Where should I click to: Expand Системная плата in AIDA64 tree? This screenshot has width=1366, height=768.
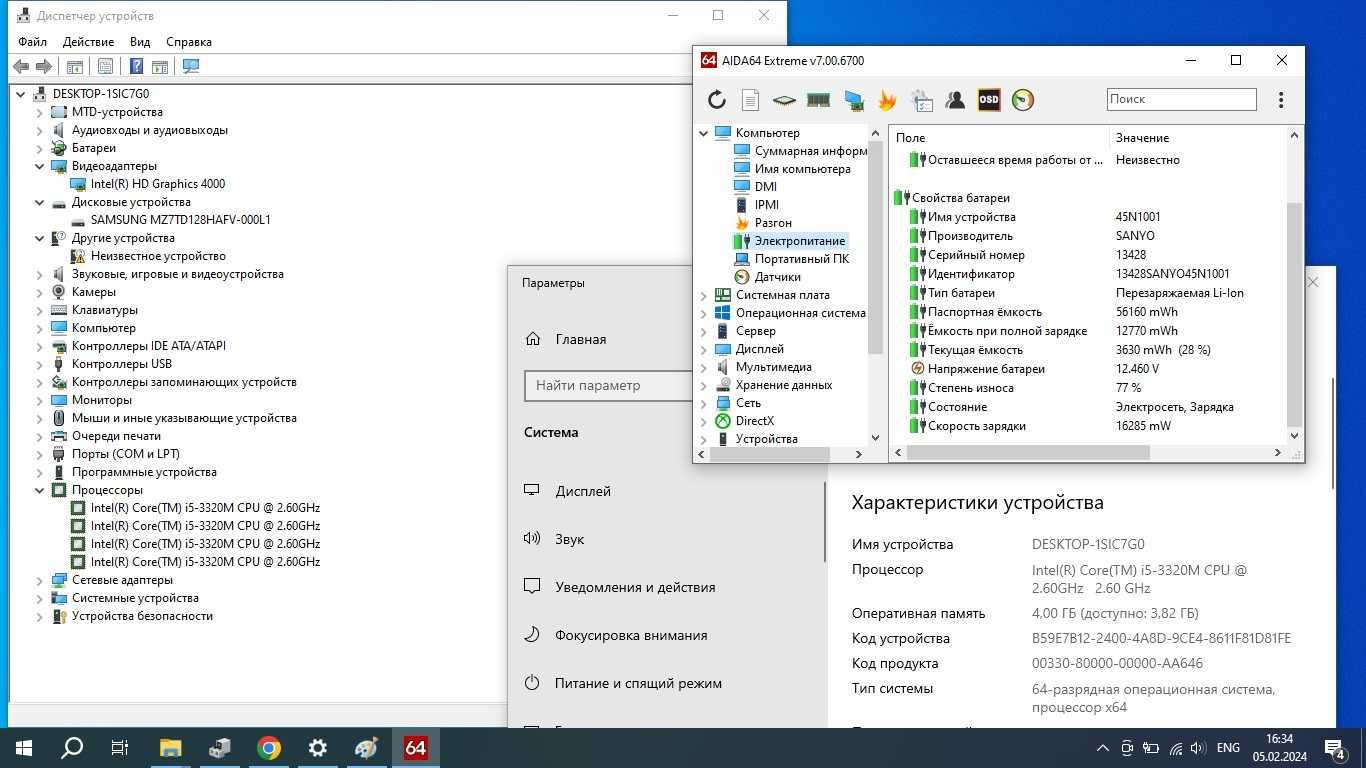703,295
